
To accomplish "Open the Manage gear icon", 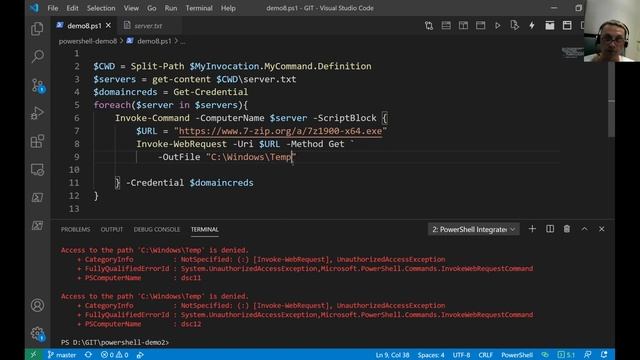I will (x=38, y=334).
